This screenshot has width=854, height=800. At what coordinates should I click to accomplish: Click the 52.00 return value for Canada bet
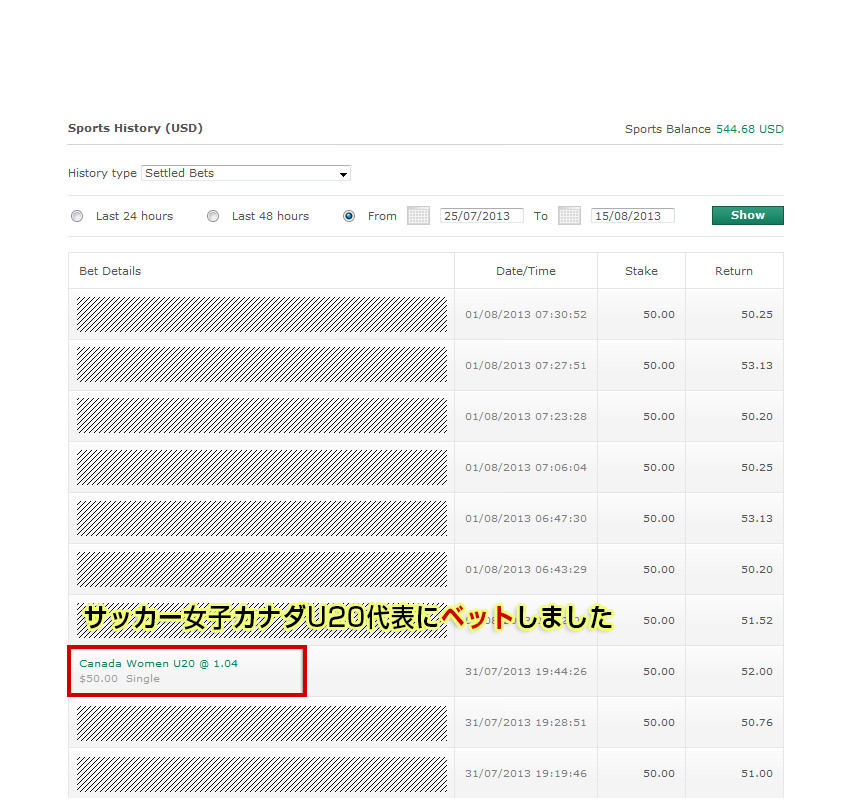coord(756,672)
